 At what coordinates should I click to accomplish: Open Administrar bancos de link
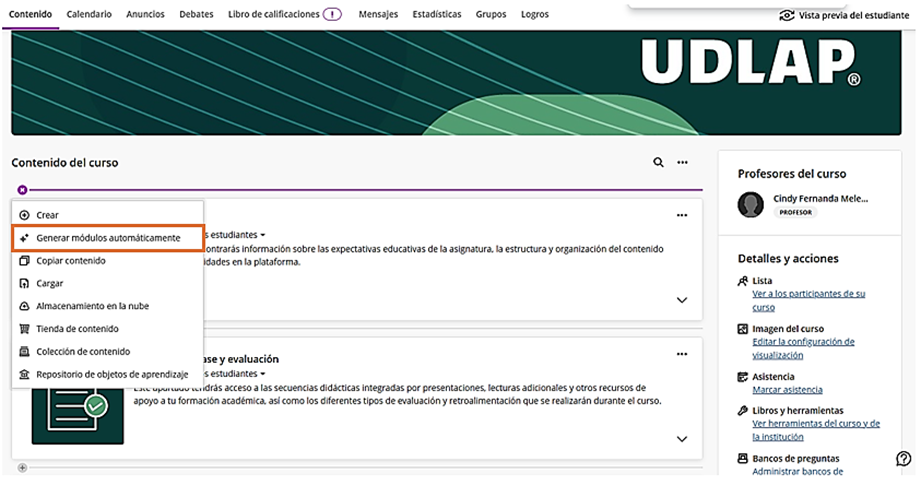[798, 471]
